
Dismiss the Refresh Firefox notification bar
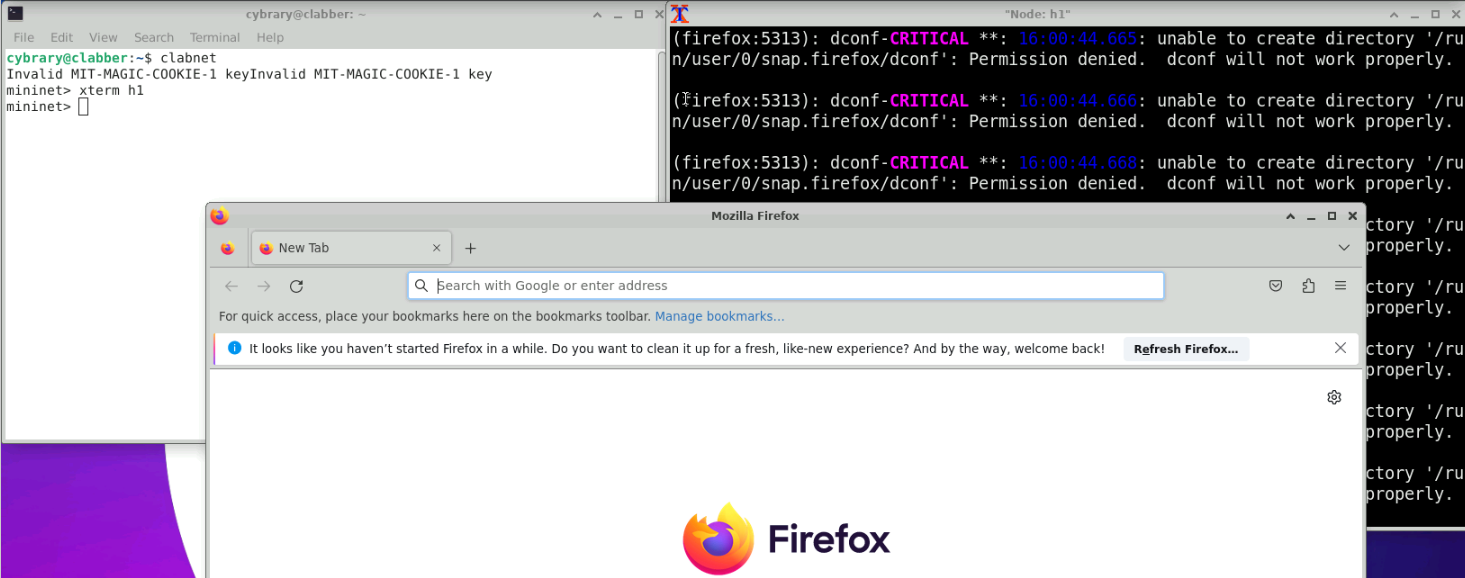[x=1340, y=348]
